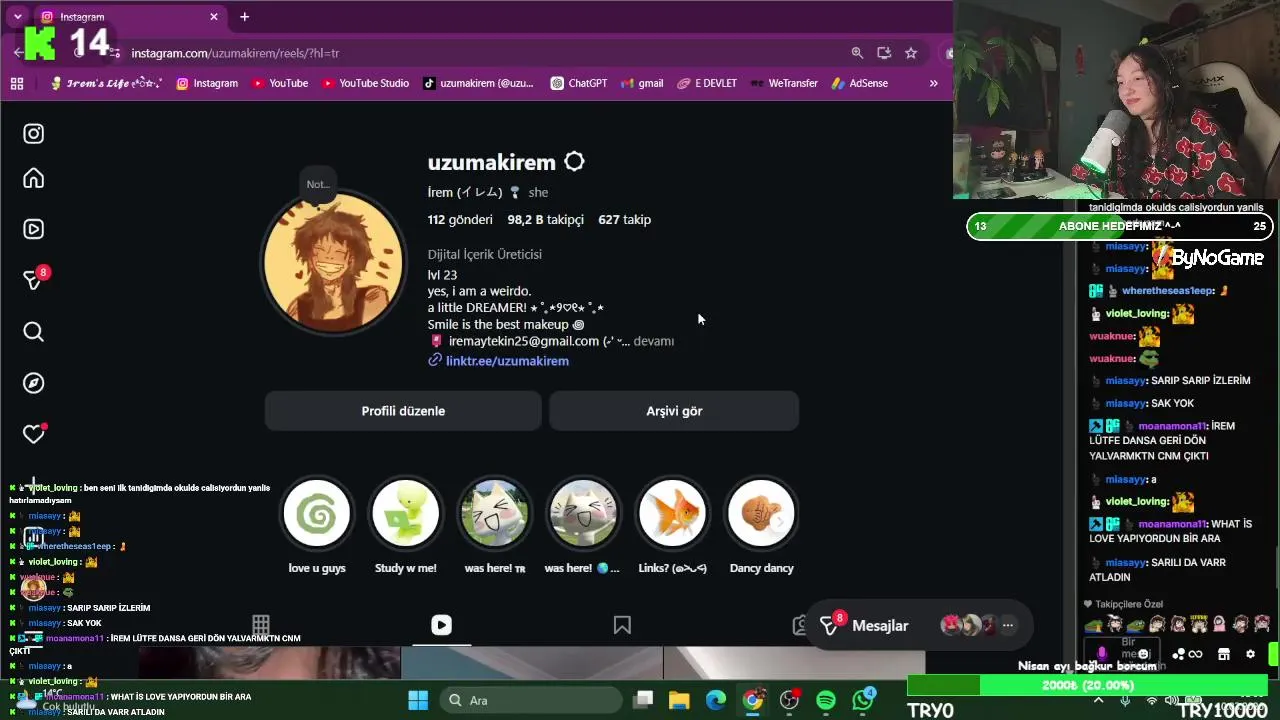This screenshot has height=720, width=1280.
Task: Go to Home via the sidebar house icon
Action: tap(34, 179)
